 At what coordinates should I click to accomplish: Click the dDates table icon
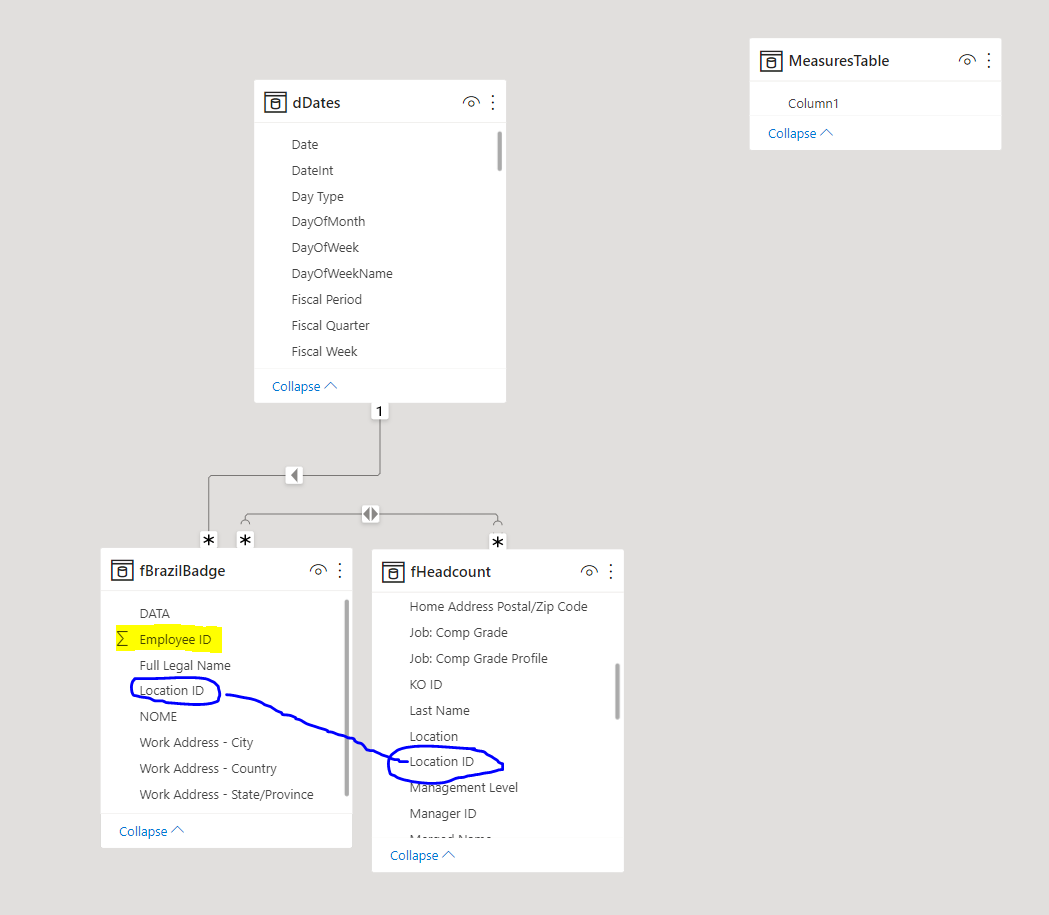[275, 102]
